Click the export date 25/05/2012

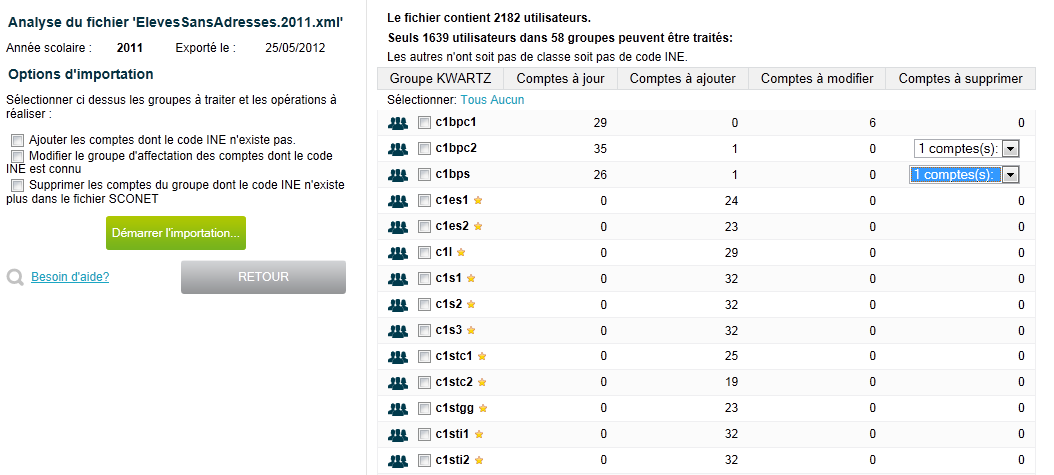click(295, 48)
